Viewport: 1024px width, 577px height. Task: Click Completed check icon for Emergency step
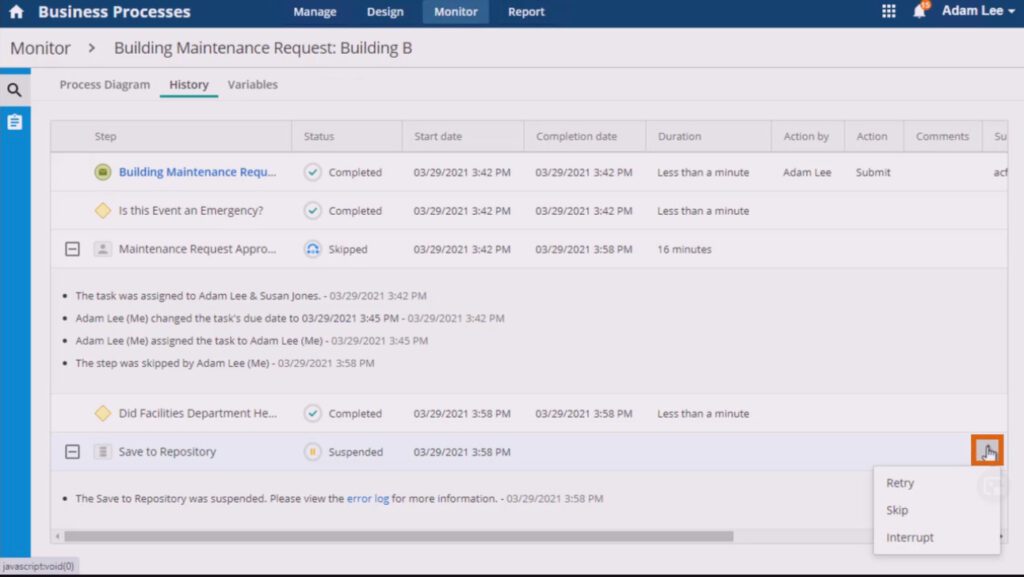tap(313, 211)
